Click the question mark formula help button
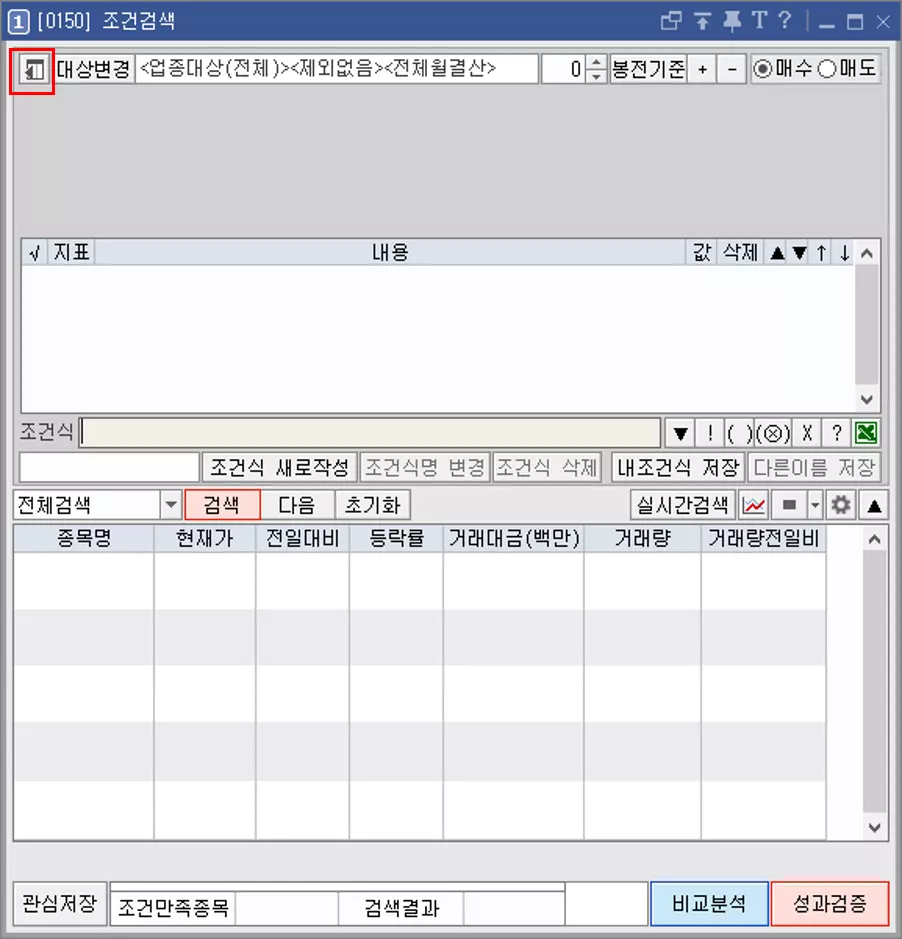Screen dimensions: 902x939 point(837,433)
